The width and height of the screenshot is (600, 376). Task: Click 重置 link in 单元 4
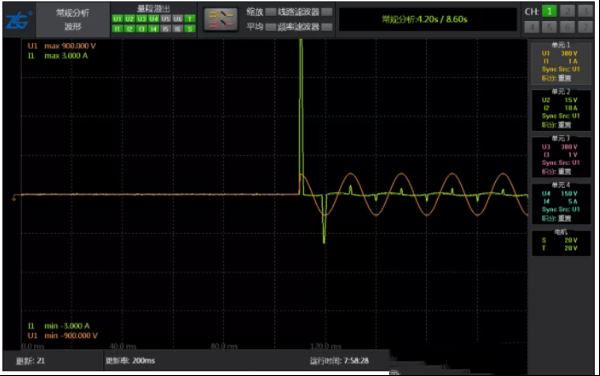tap(564, 218)
